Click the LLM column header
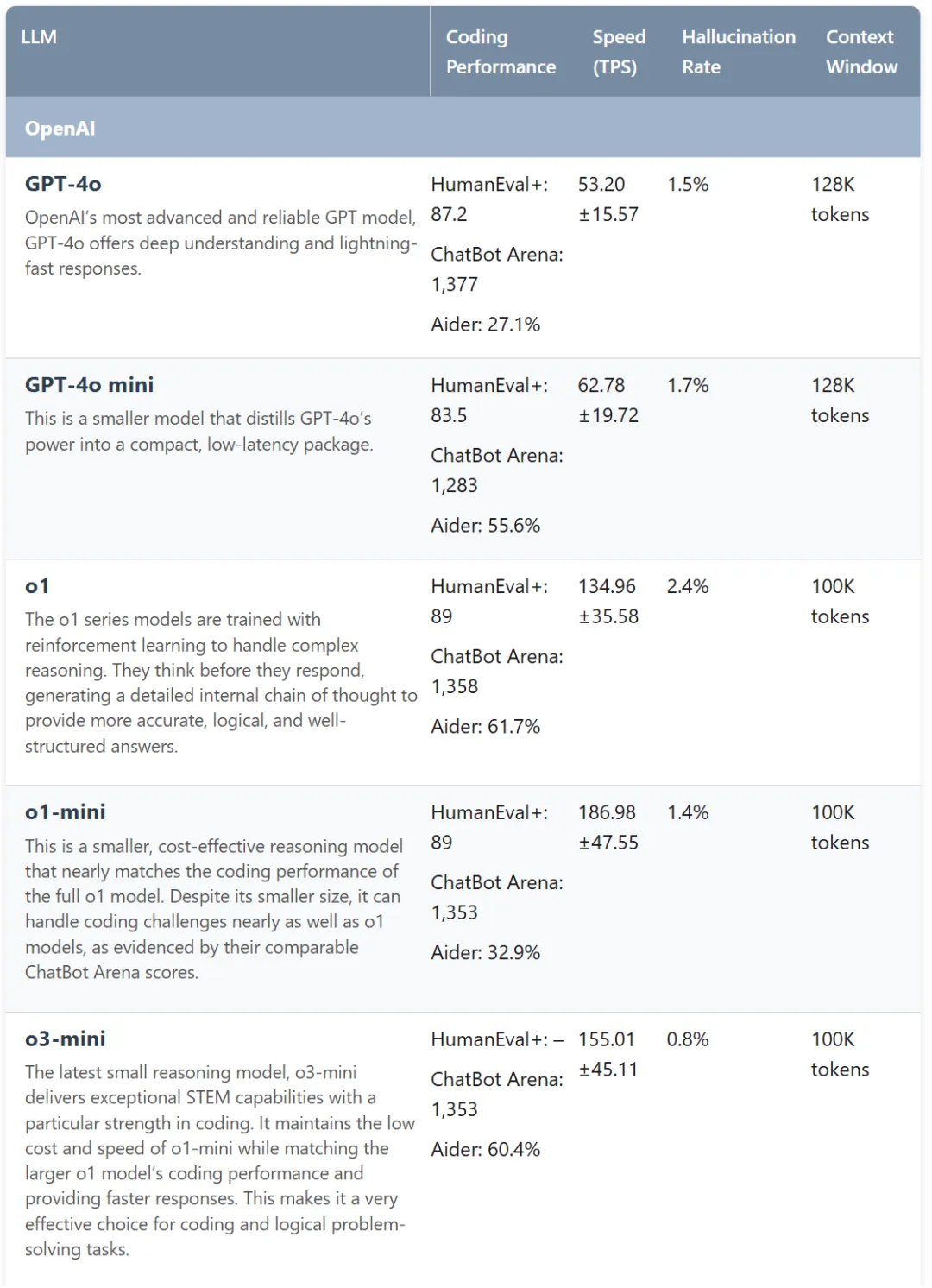Screen dimensions: 932x1288 pos(39,37)
